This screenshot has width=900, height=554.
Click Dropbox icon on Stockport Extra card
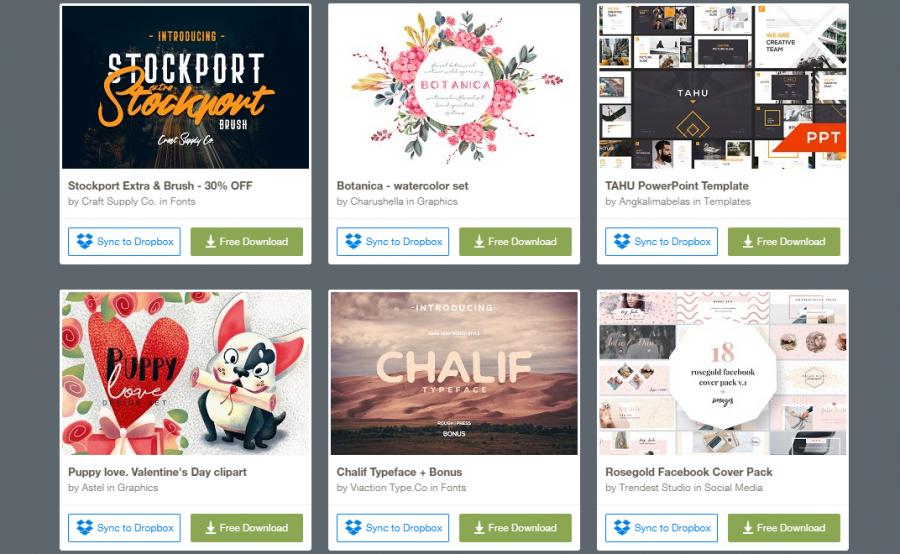click(85, 242)
